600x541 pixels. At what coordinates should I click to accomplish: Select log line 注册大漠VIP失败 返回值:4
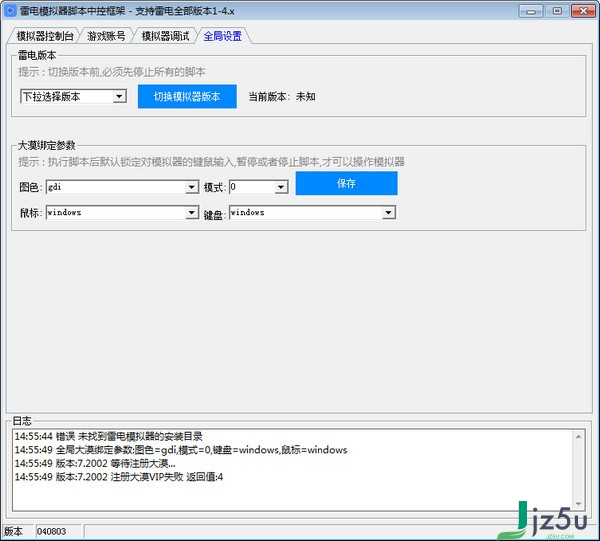pyautogui.click(x=119, y=477)
